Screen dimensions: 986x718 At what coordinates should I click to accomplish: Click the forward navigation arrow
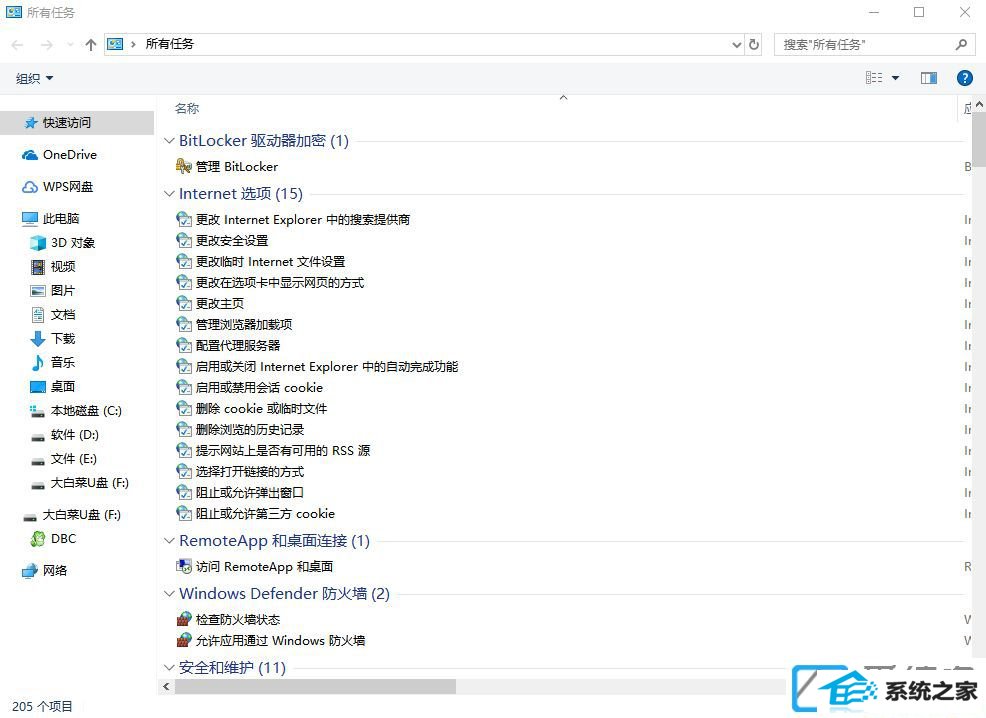click(x=47, y=45)
